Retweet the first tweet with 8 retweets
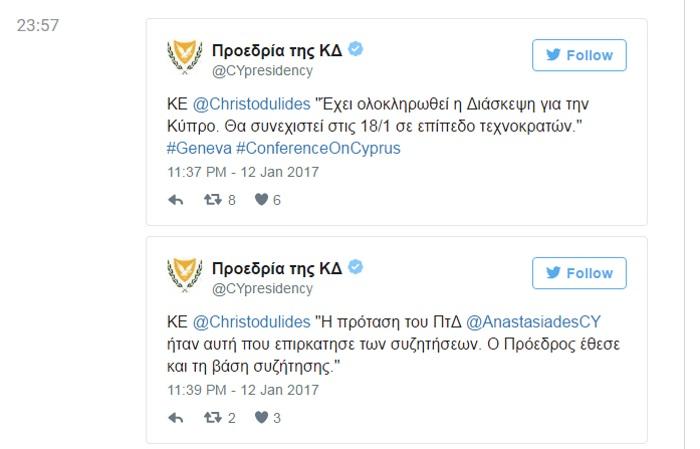 pyautogui.click(x=212, y=200)
